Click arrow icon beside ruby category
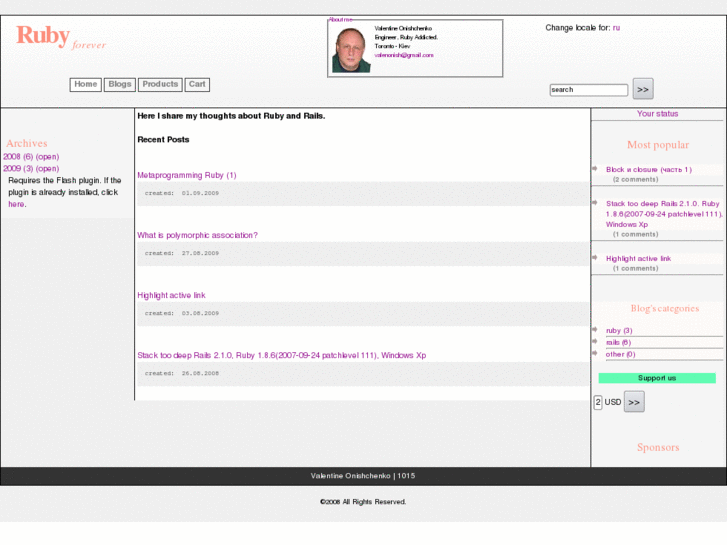The image size is (727, 545). pyautogui.click(x=595, y=329)
